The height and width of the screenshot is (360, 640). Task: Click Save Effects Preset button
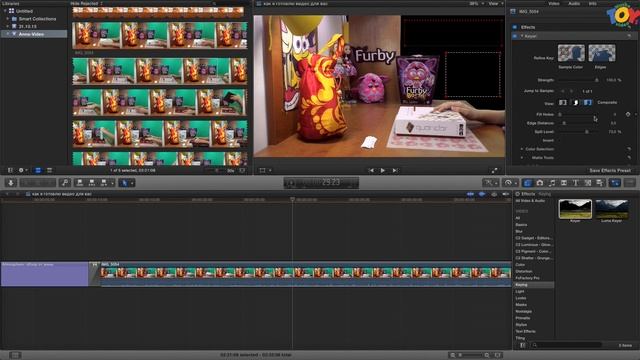click(x=610, y=170)
